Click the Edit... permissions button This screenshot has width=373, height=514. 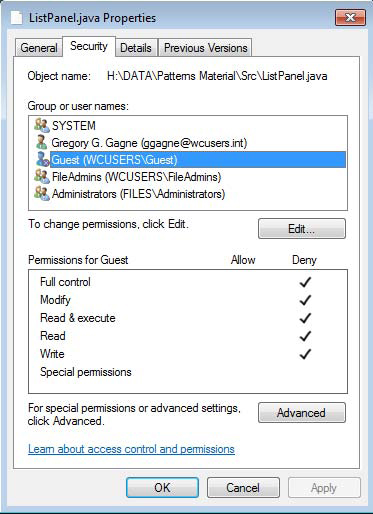(302, 229)
